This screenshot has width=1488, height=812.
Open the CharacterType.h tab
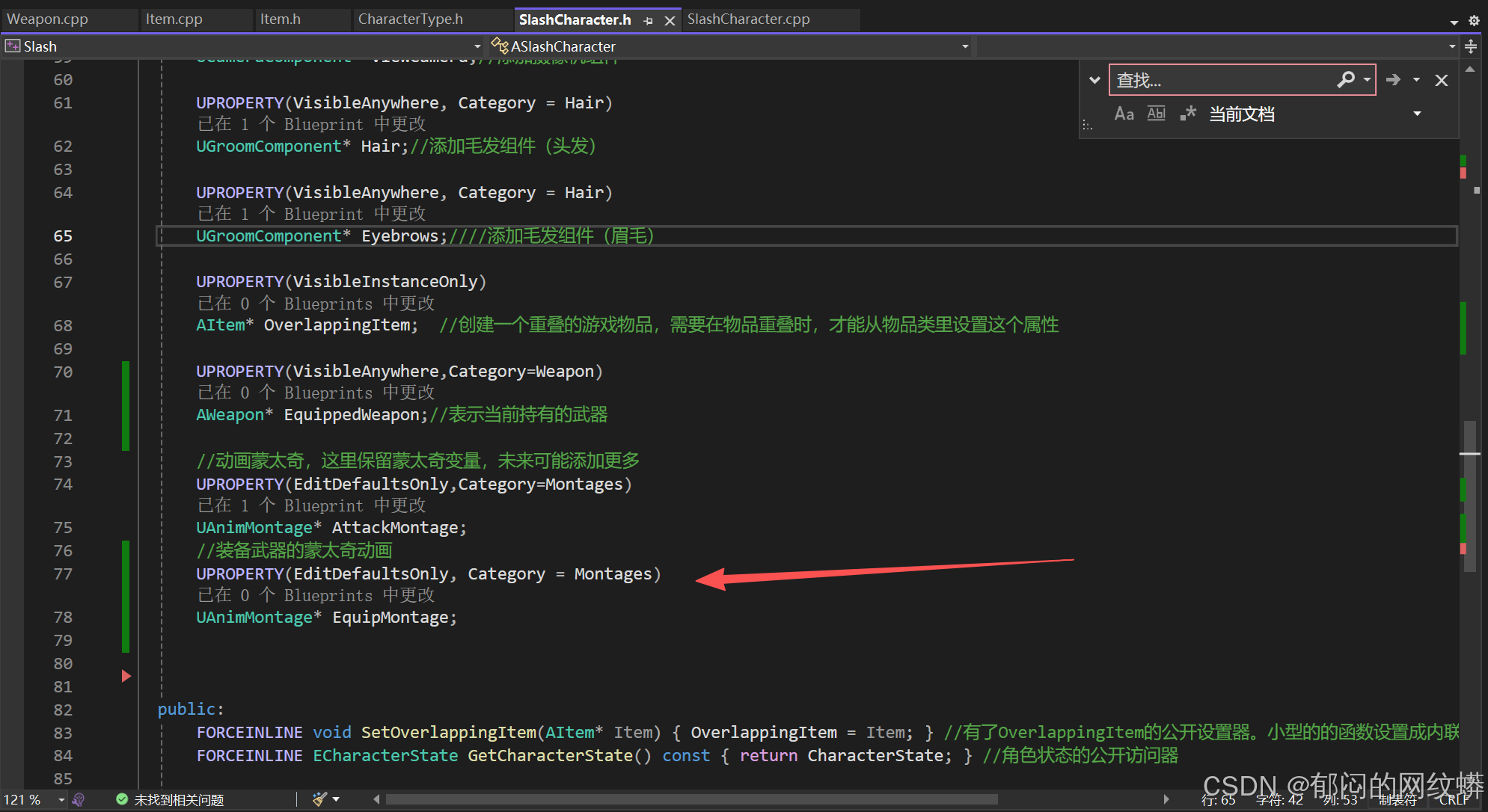(x=410, y=19)
